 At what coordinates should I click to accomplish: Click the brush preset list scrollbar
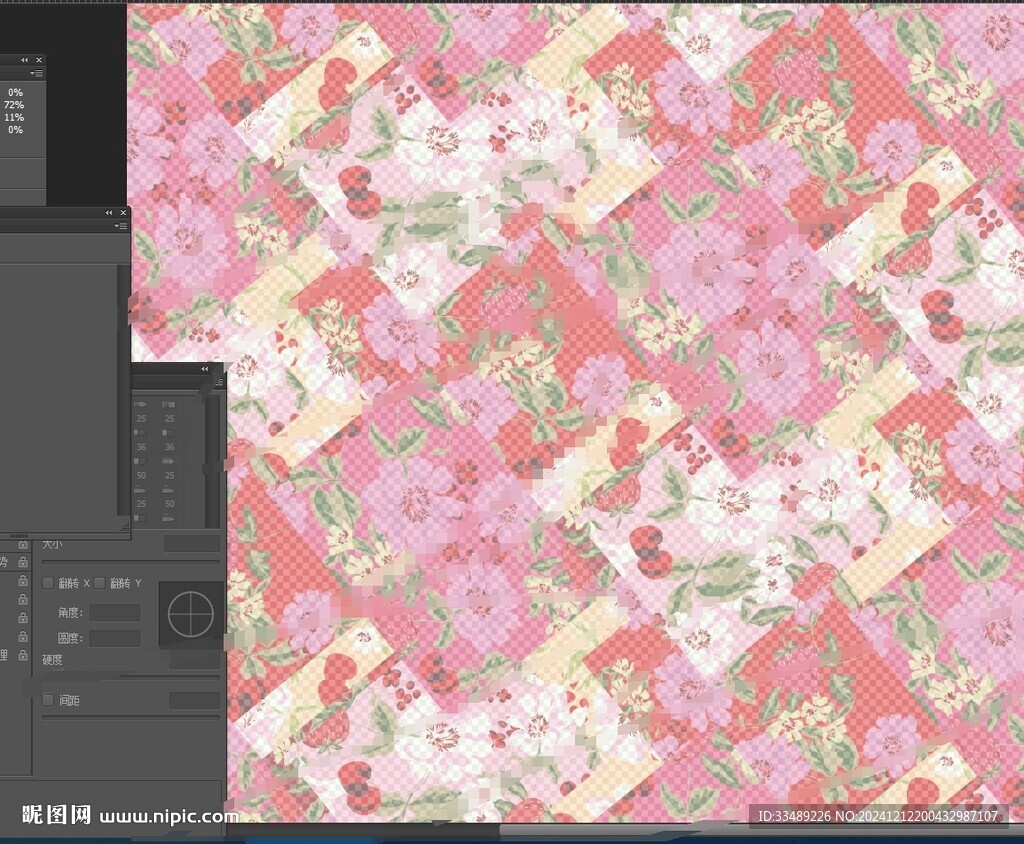(210, 461)
